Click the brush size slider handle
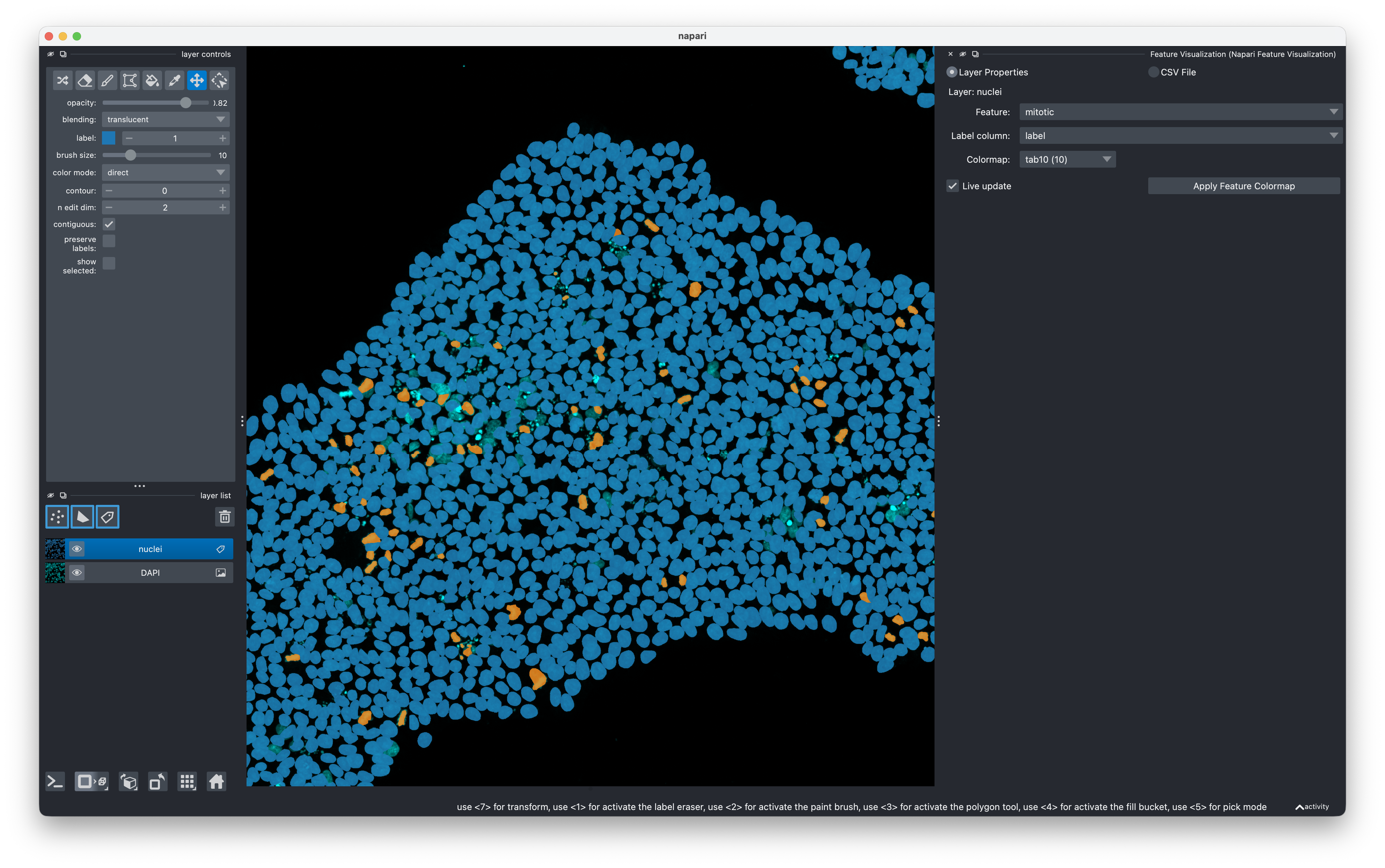Image resolution: width=1385 pixels, height=868 pixels. pyautogui.click(x=130, y=156)
